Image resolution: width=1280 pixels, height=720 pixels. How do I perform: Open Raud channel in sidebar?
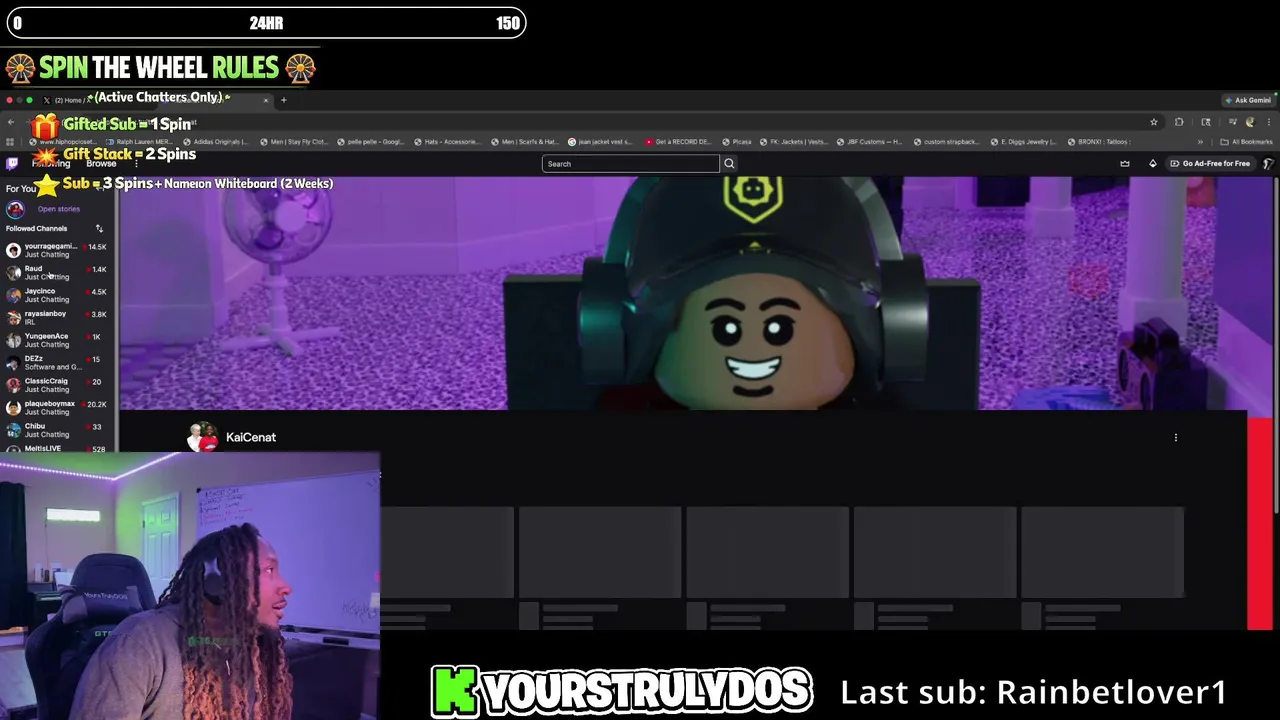pyautogui.click(x=58, y=272)
